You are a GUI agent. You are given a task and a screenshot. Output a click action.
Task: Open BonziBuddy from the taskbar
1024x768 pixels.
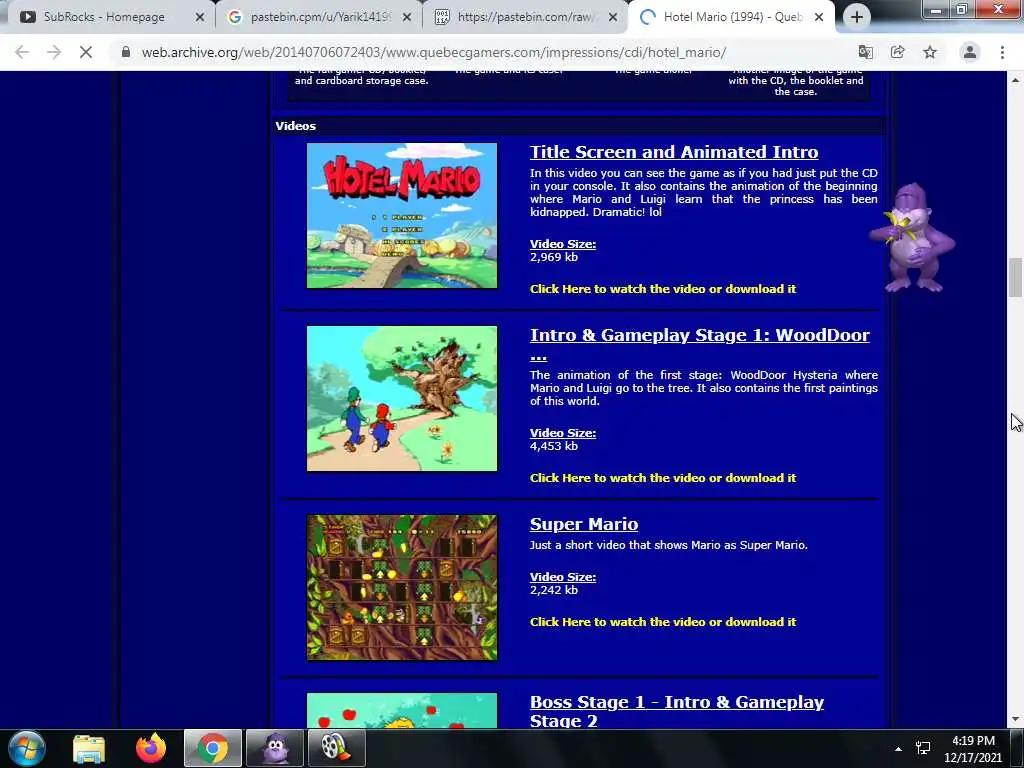tap(275, 748)
